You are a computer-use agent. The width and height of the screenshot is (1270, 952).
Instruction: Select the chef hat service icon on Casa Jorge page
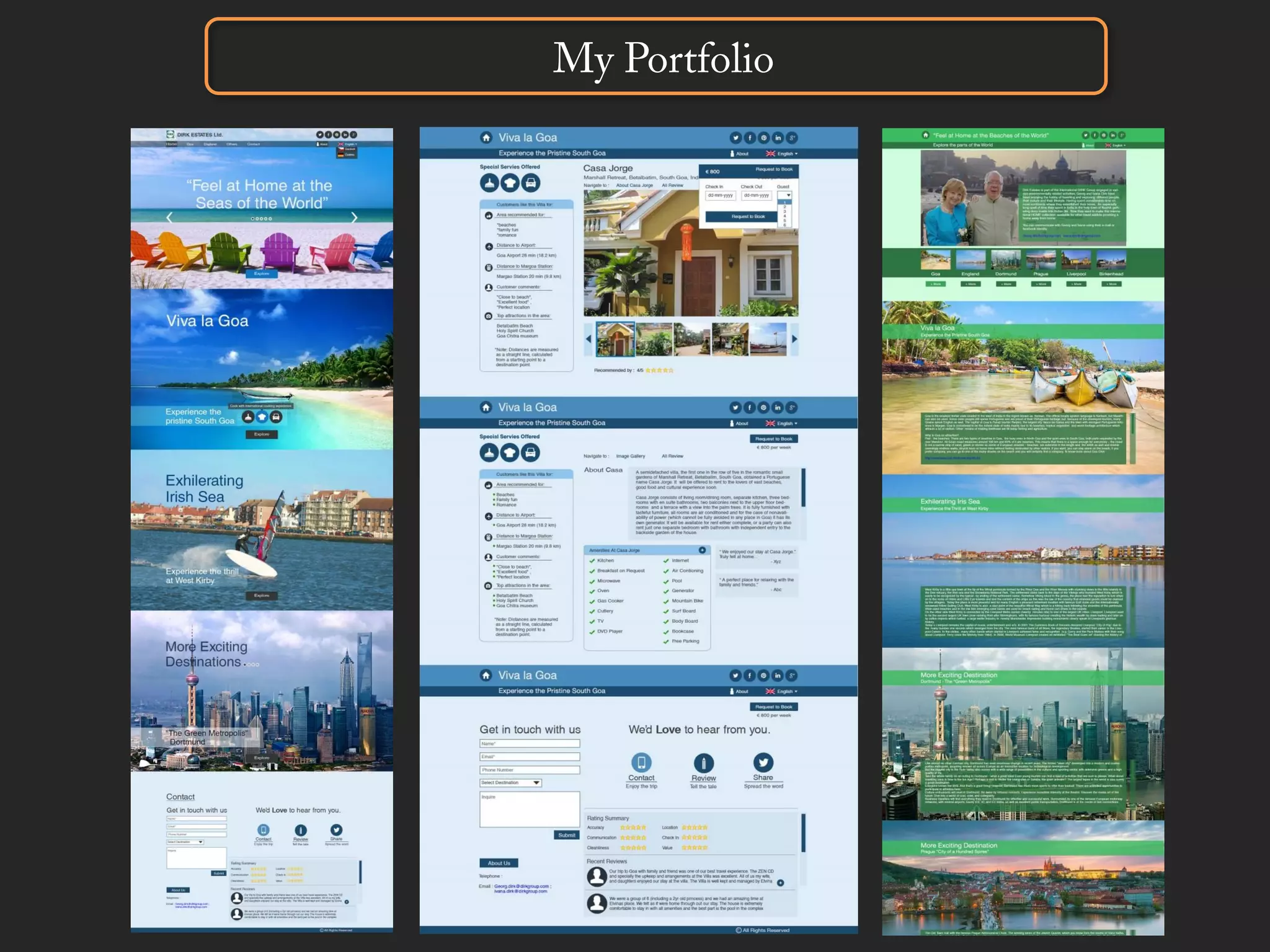[x=510, y=183]
